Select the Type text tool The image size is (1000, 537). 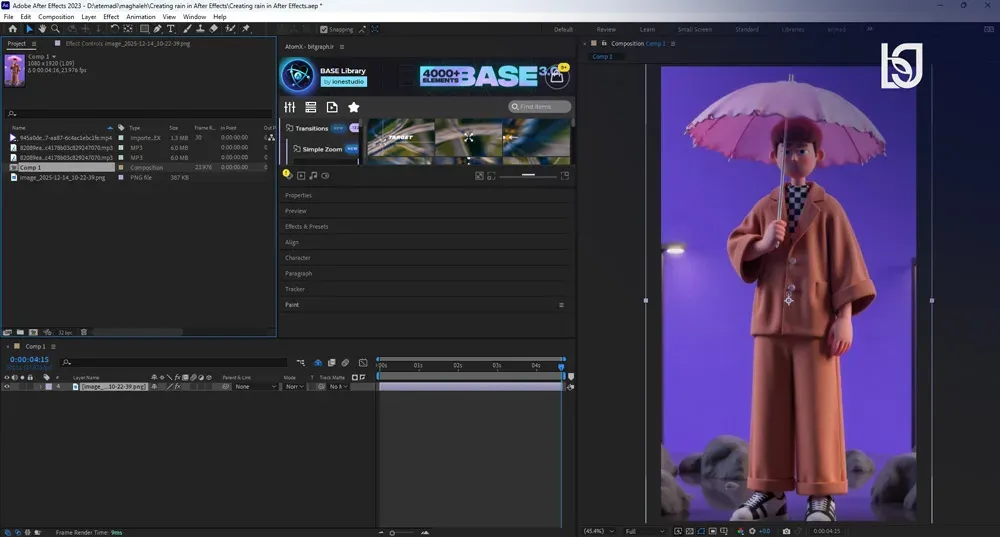(171, 29)
